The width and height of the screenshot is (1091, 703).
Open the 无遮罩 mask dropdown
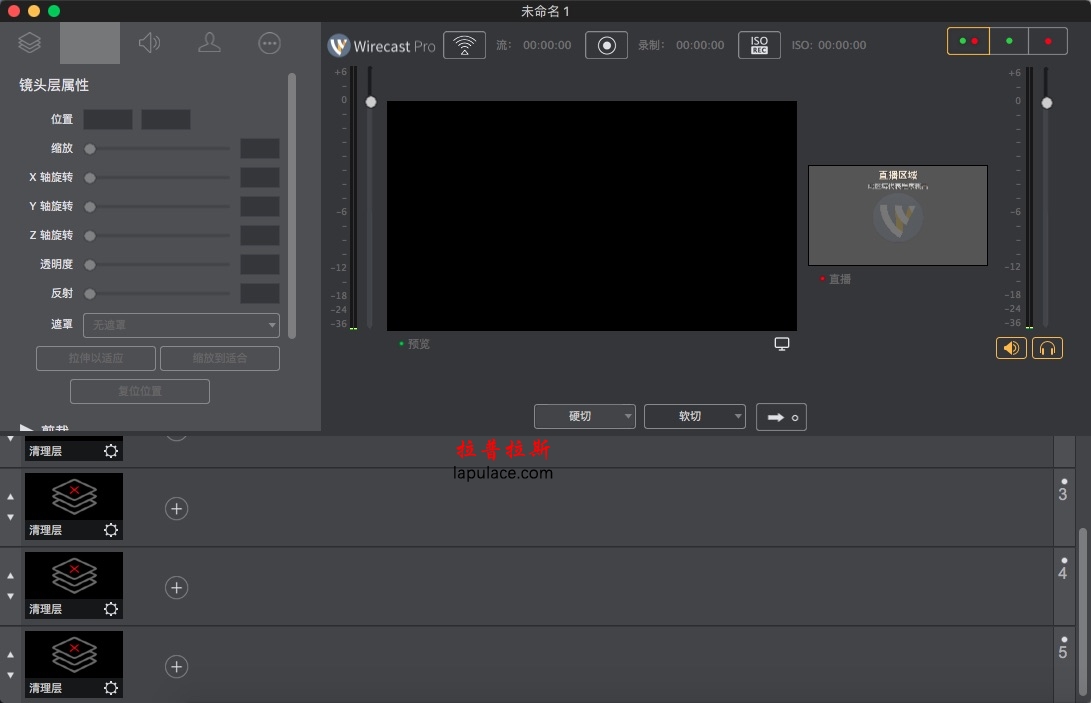coord(182,325)
